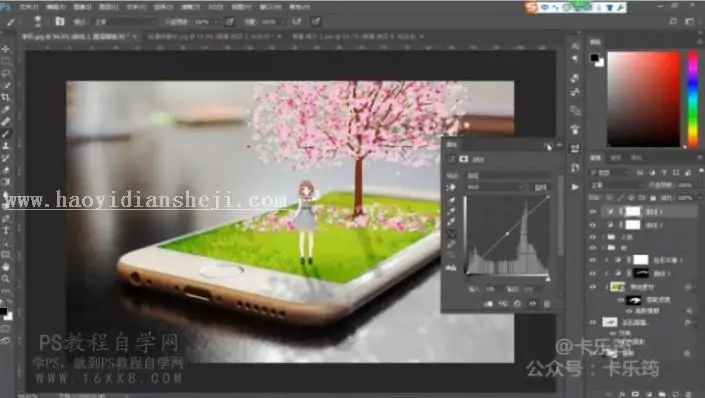This screenshot has width=705, height=398.
Task: Select the Lasso tool
Action: coord(6,73)
